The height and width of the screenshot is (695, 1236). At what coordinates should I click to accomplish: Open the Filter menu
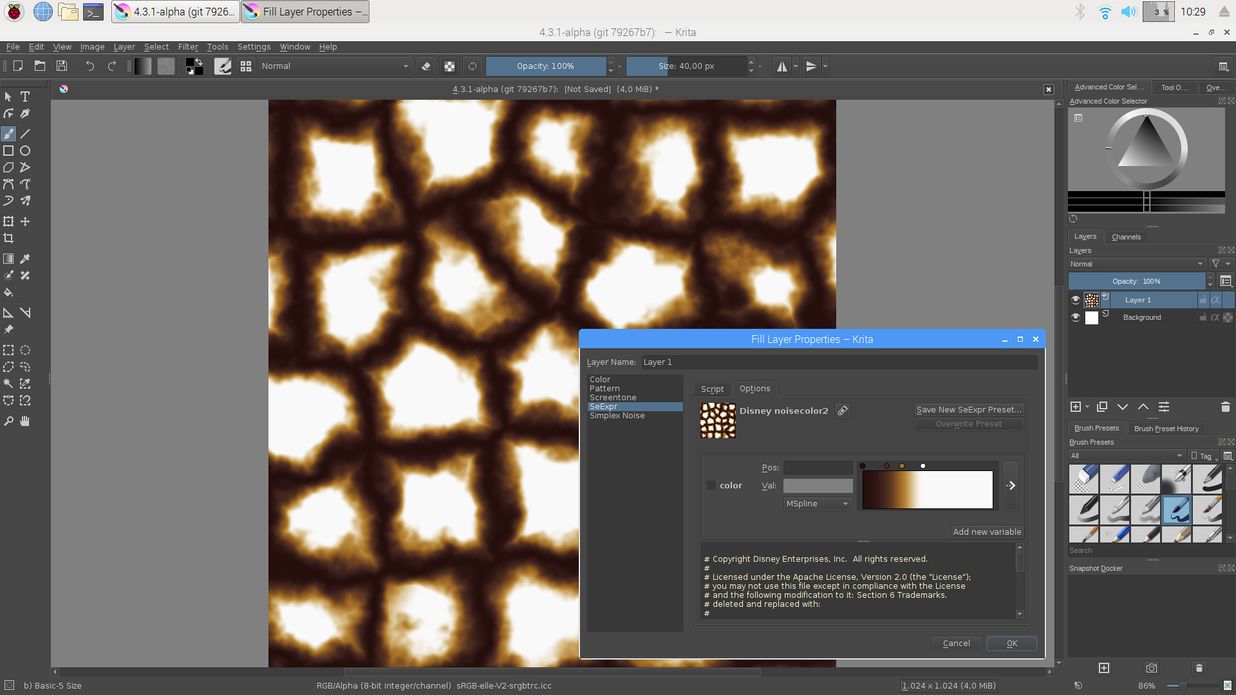tap(188, 47)
